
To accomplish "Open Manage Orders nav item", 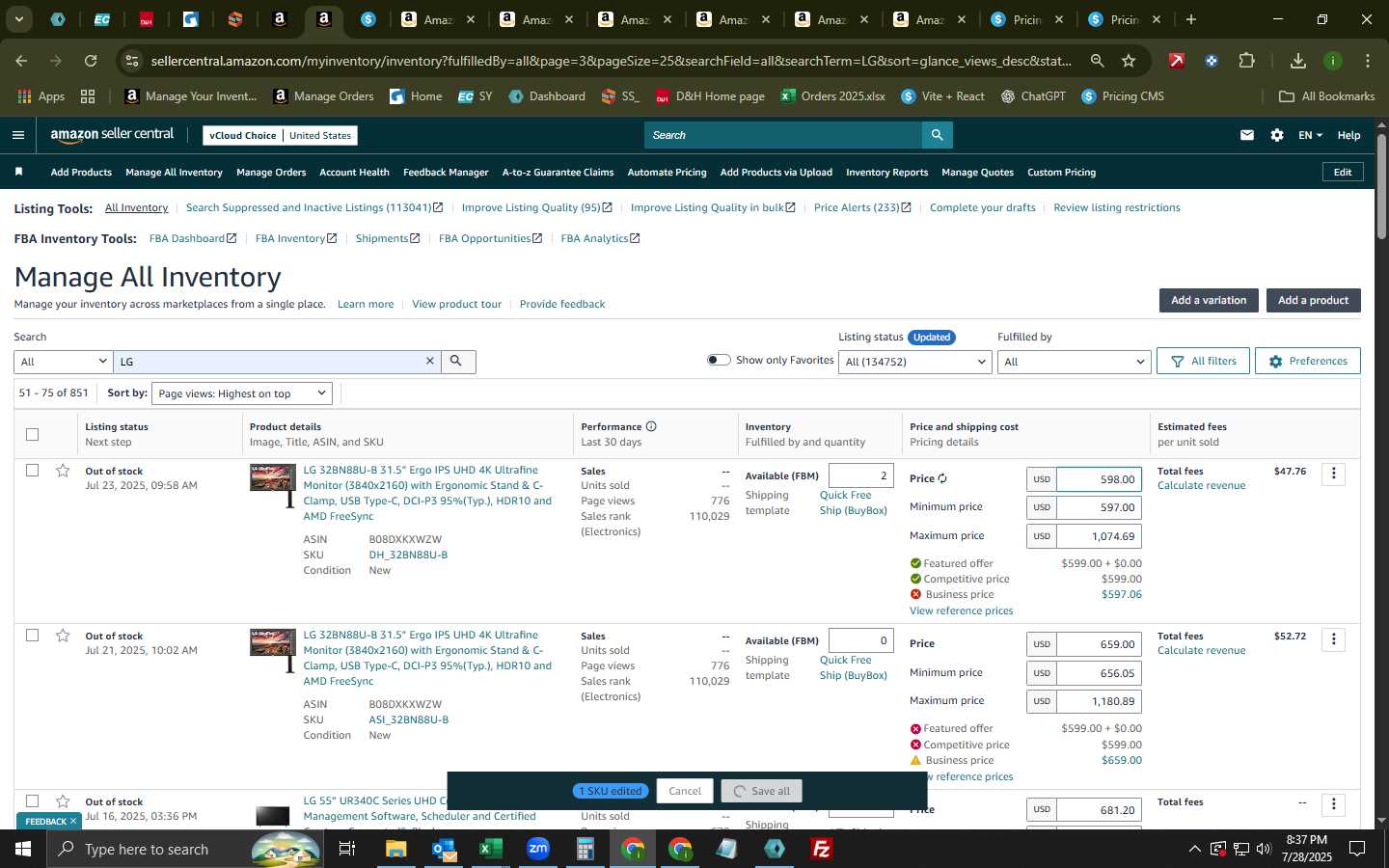I will point(271,172).
